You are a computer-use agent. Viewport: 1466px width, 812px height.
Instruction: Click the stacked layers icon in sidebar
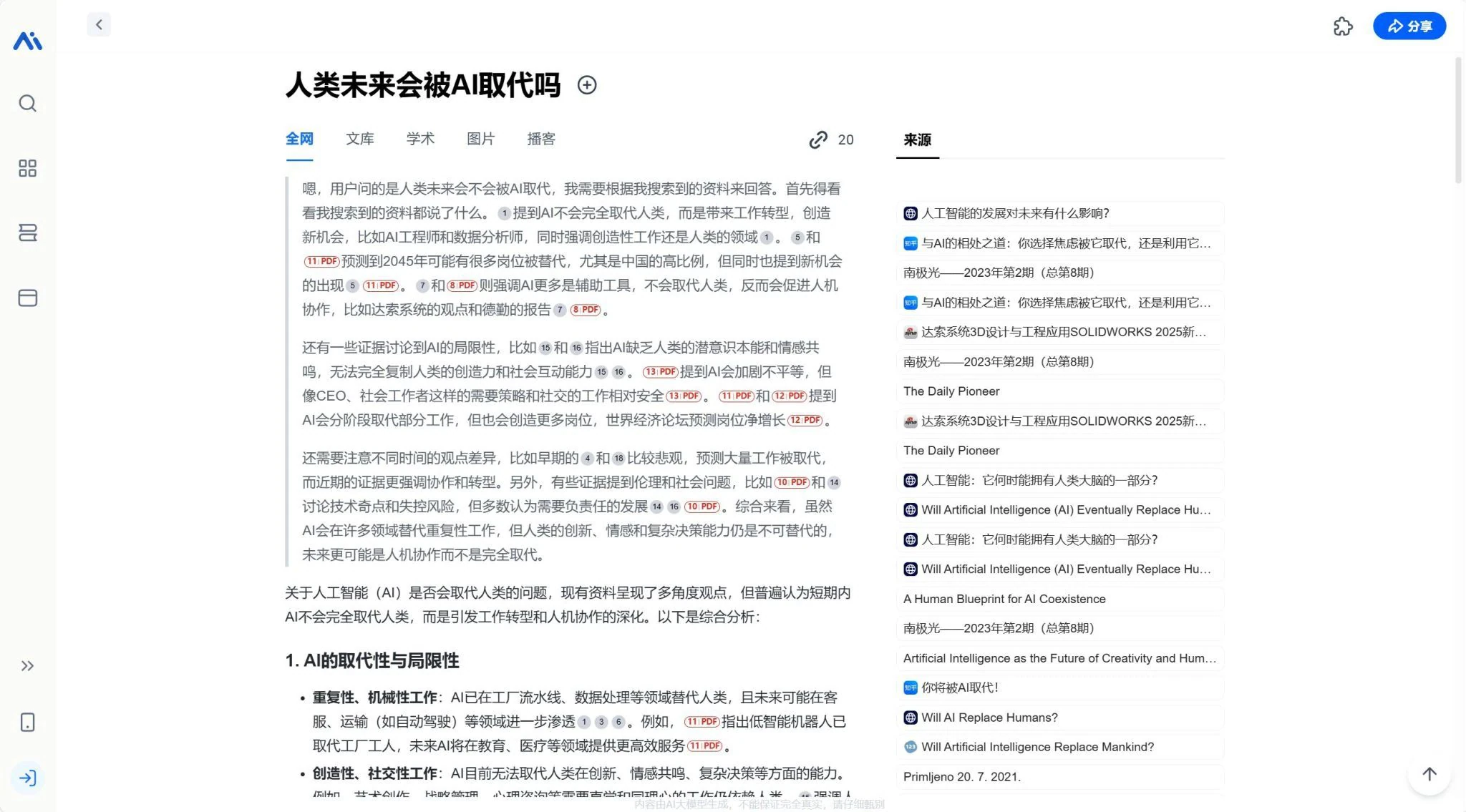click(x=27, y=233)
